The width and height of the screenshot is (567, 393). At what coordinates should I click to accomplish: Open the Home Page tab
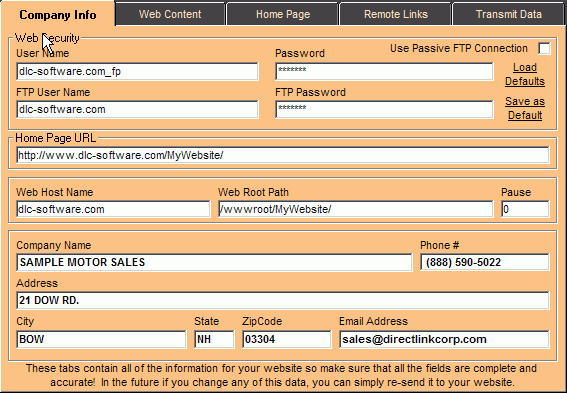283,14
